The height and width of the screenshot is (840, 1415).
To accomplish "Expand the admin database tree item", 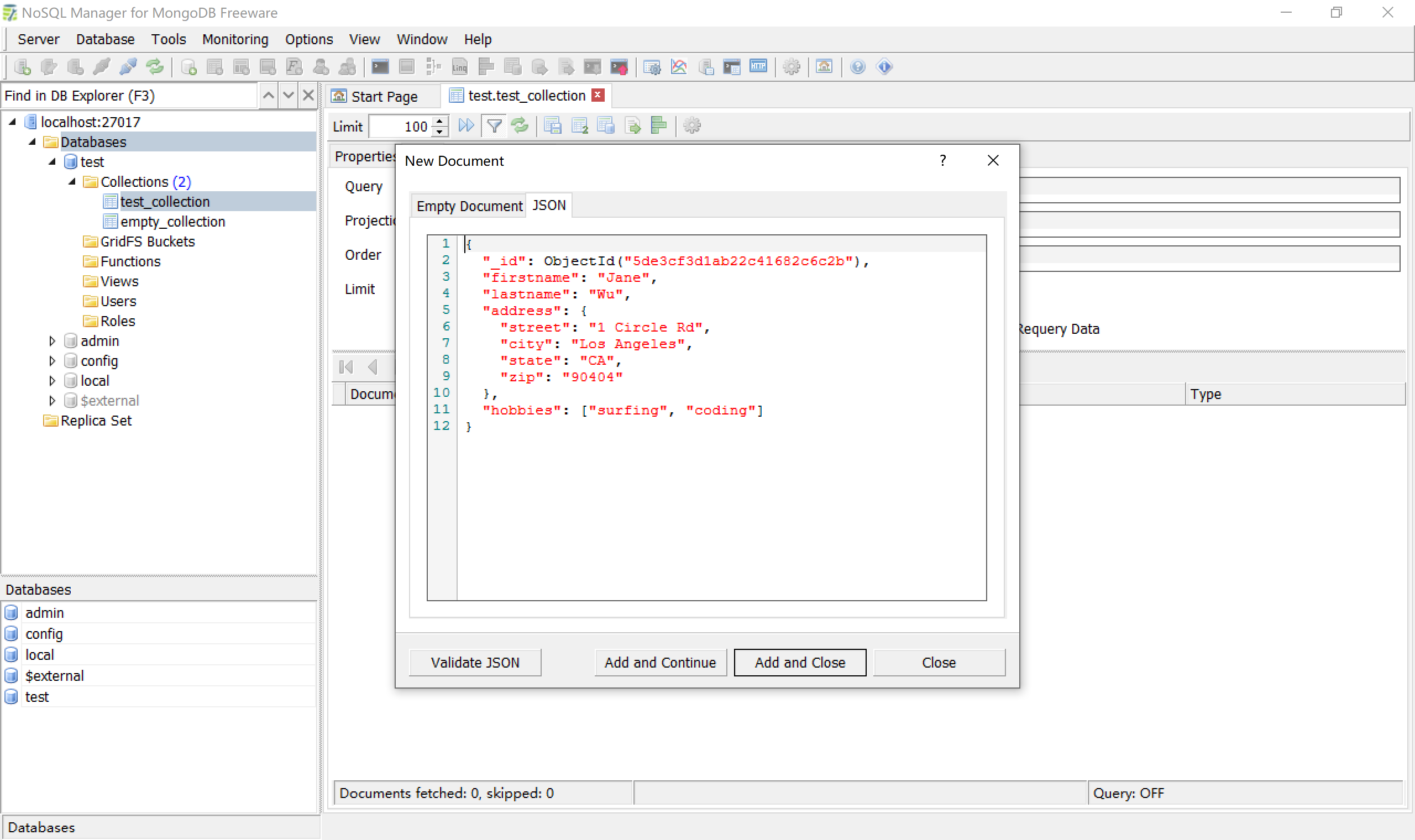I will point(52,340).
